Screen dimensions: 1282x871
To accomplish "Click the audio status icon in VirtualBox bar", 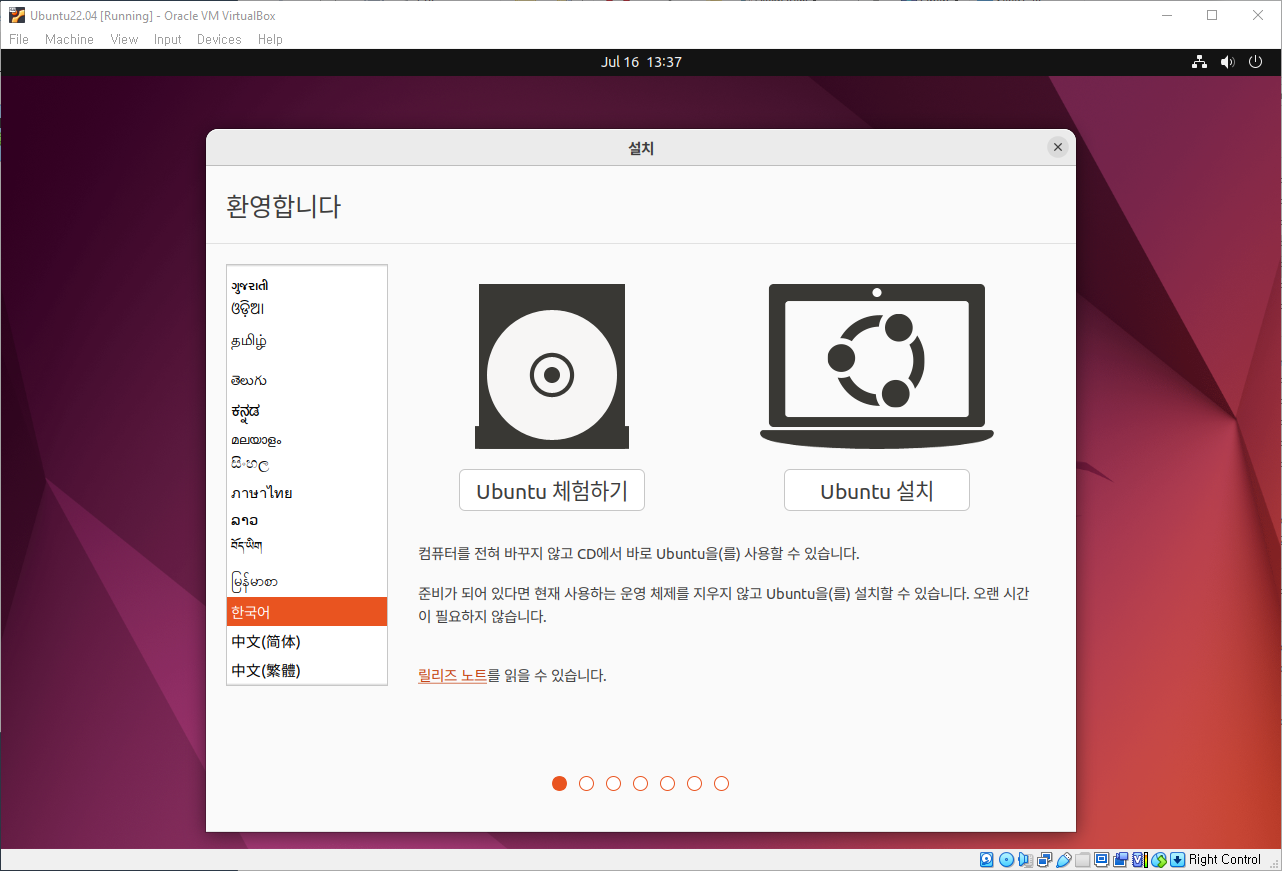I will point(1025,859).
